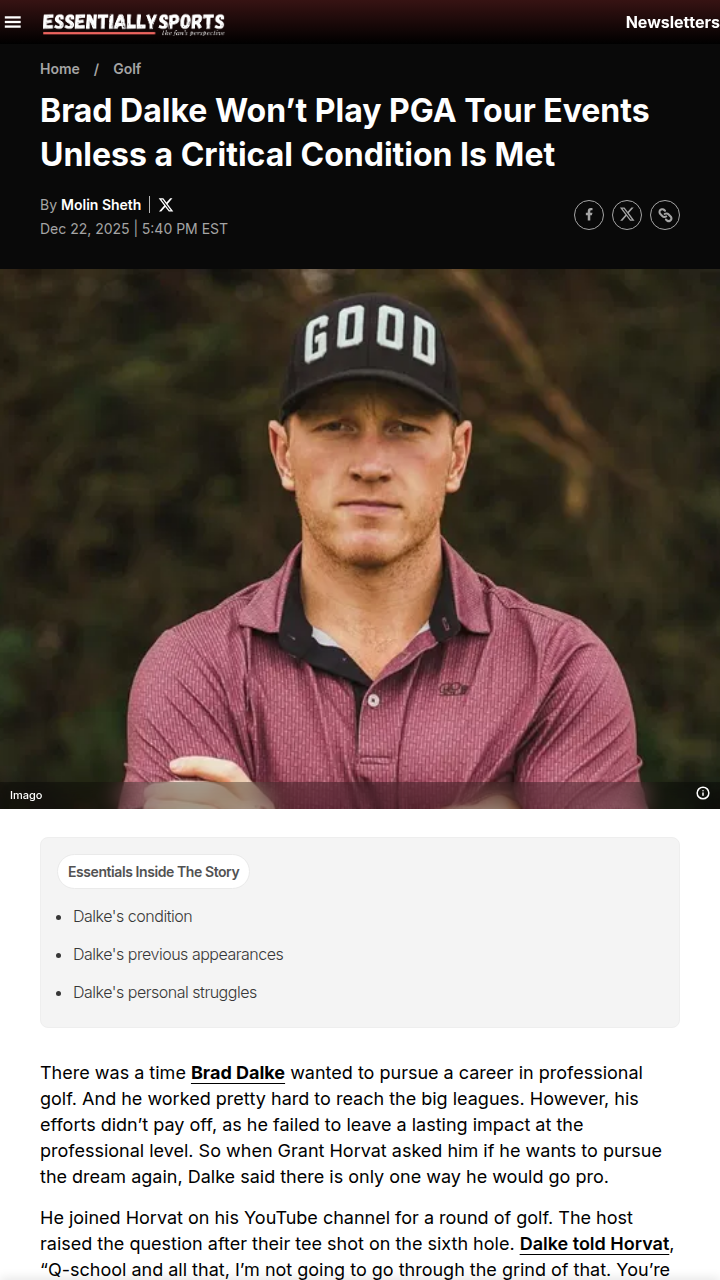Go to Home breadcrumb
The height and width of the screenshot is (1280, 720).
tap(60, 69)
